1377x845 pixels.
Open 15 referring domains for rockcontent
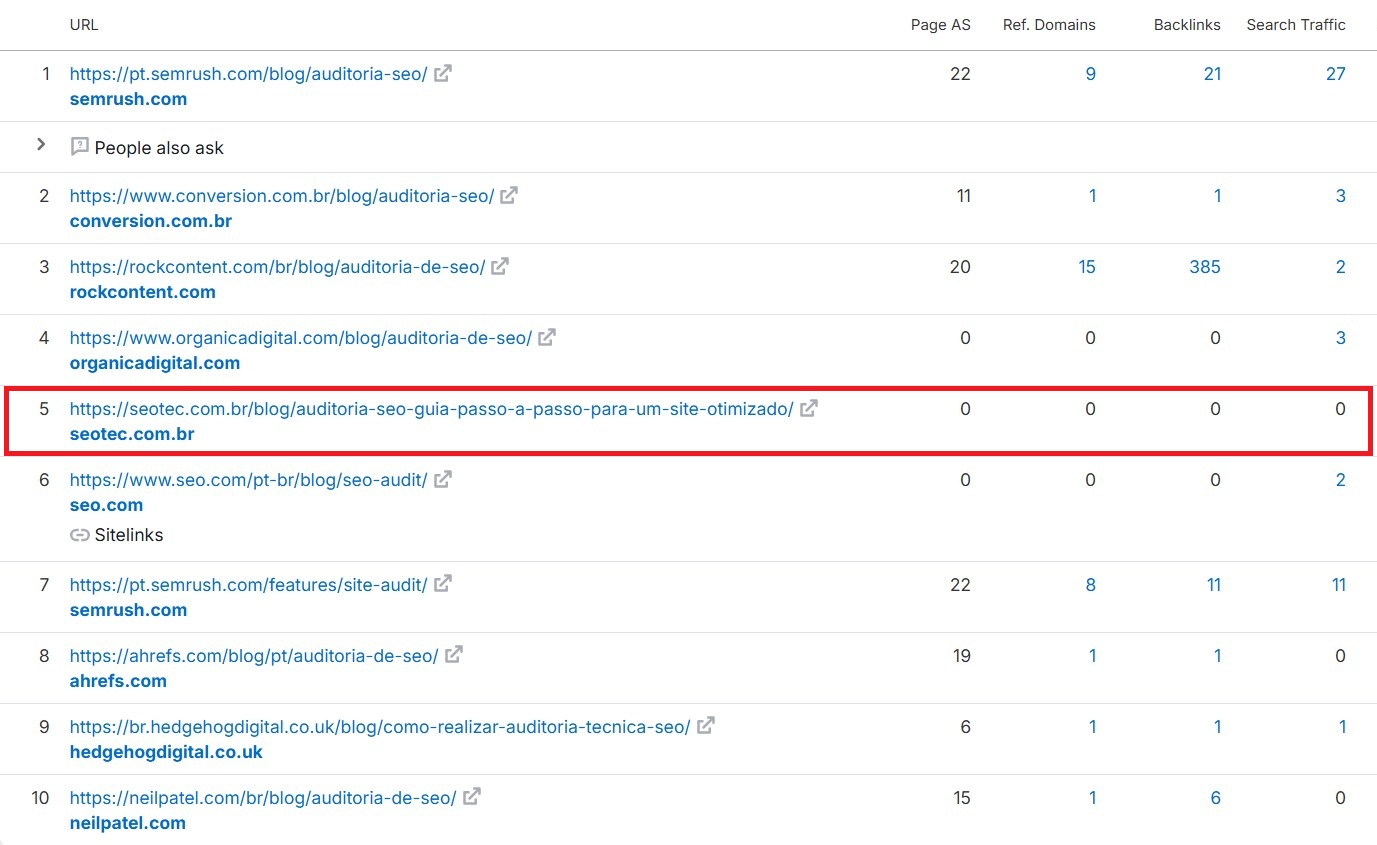pos(1086,267)
